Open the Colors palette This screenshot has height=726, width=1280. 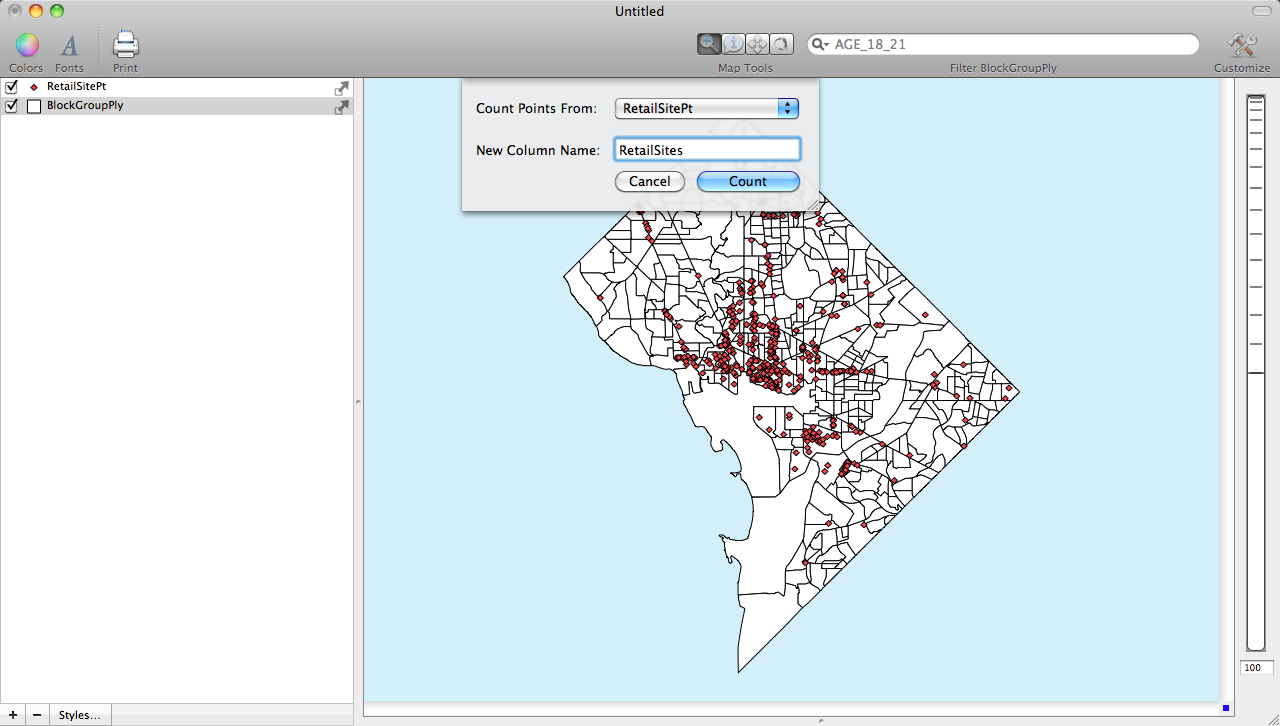pos(26,45)
